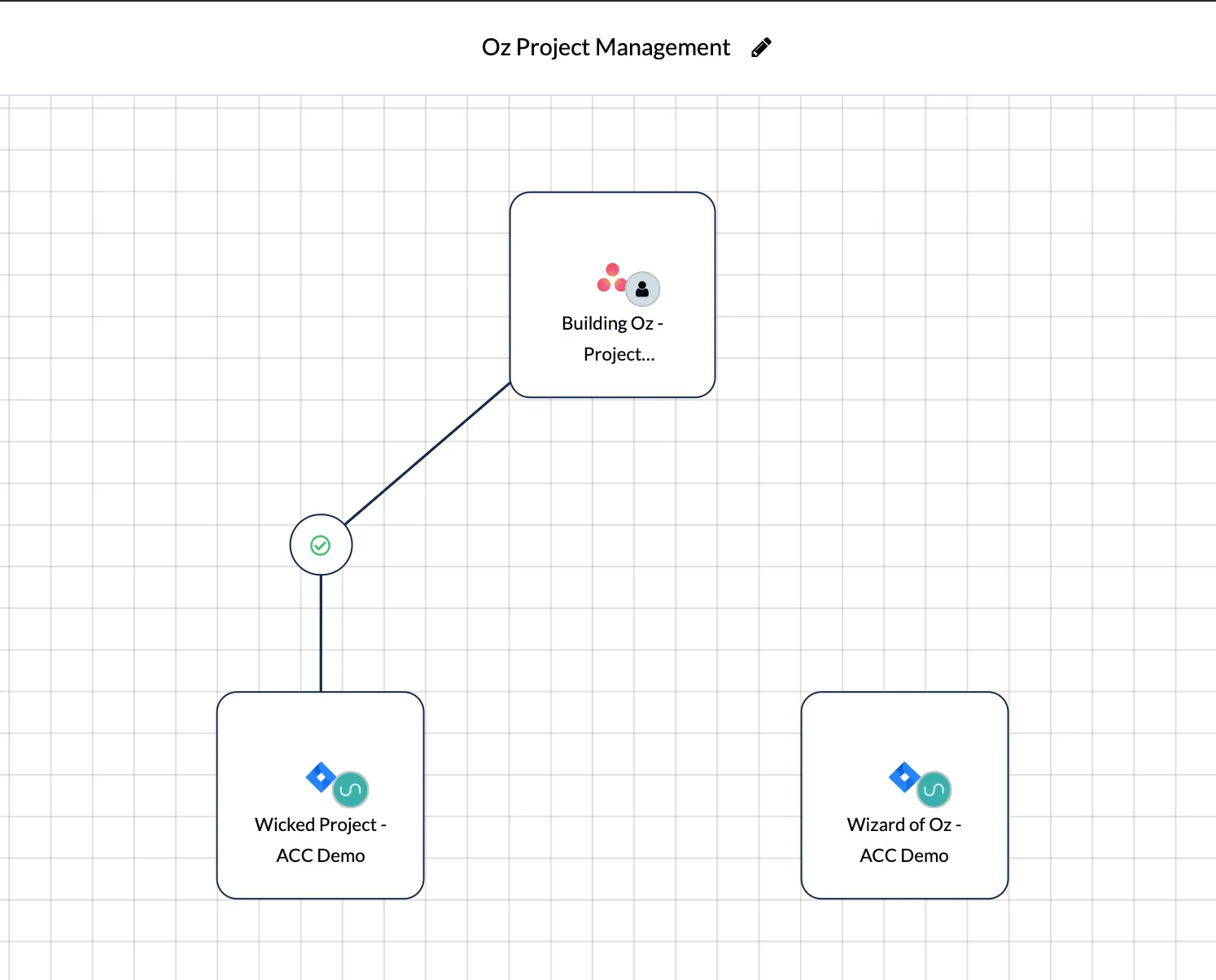The image size is (1216, 980).
Task: Click the Jira logo in Wizard of Oz node
Action: [x=903, y=777]
